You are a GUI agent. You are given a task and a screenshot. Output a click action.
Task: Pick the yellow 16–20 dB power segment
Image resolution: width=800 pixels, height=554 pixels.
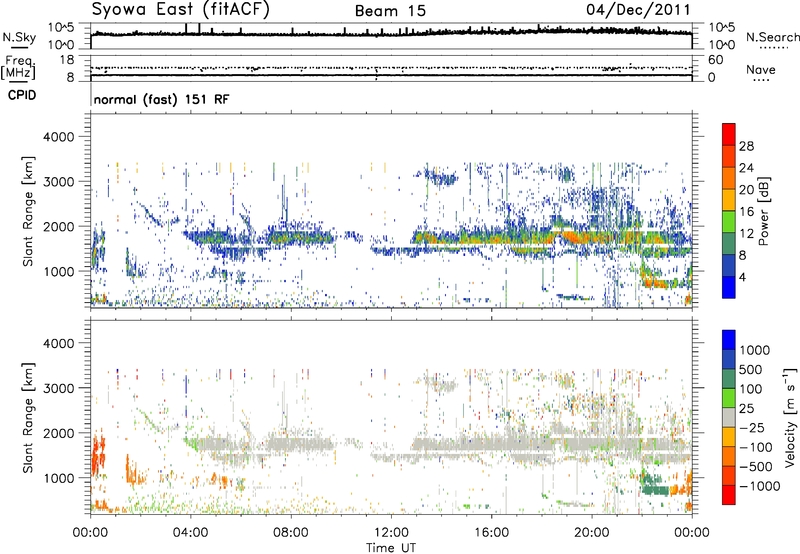pyautogui.click(x=729, y=200)
